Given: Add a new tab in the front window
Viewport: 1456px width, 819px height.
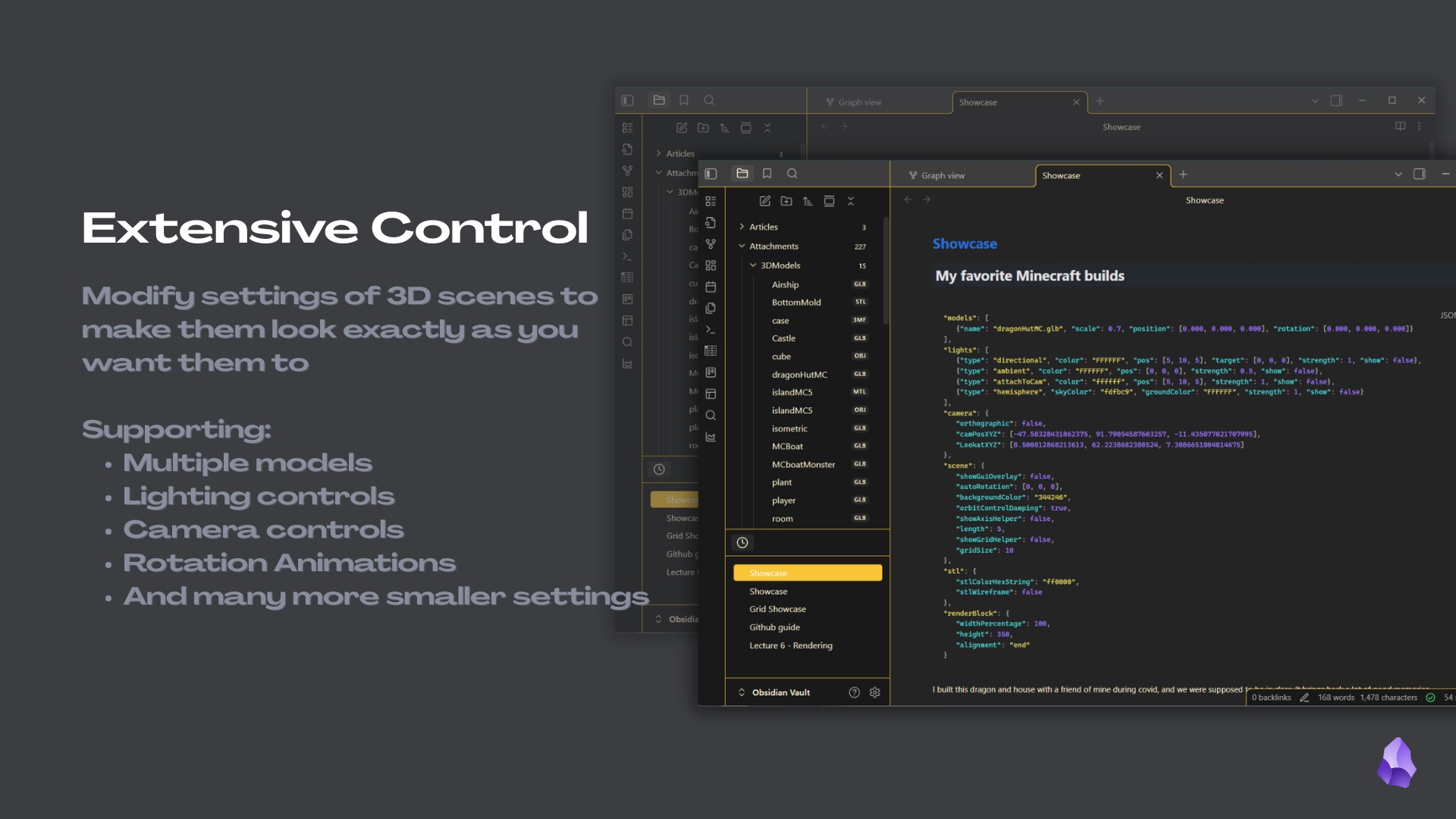Looking at the screenshot, I should coord(1183,174).
